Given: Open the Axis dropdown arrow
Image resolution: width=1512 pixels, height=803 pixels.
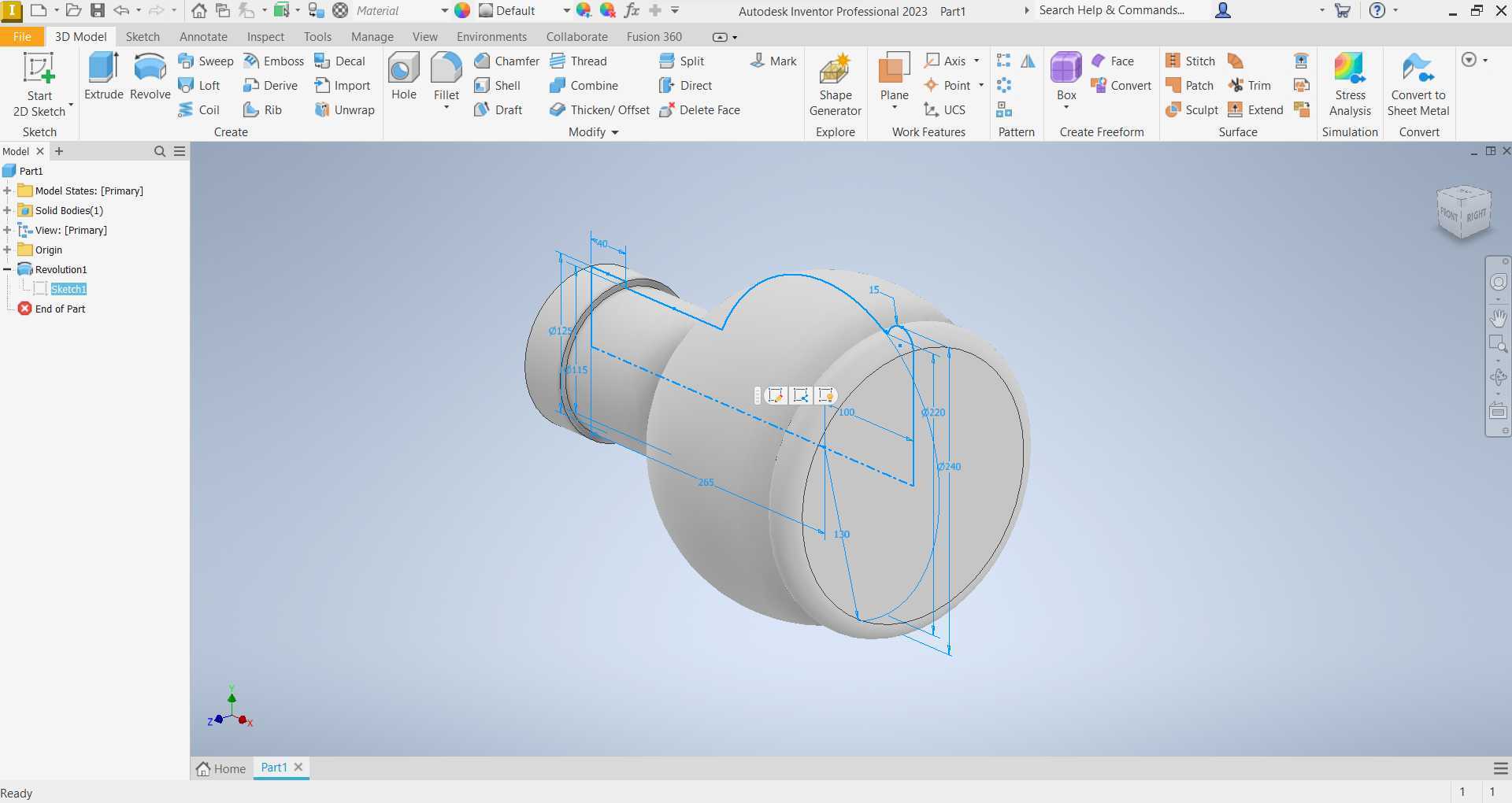Looking at the screenshot, I should tap(976, 61).
